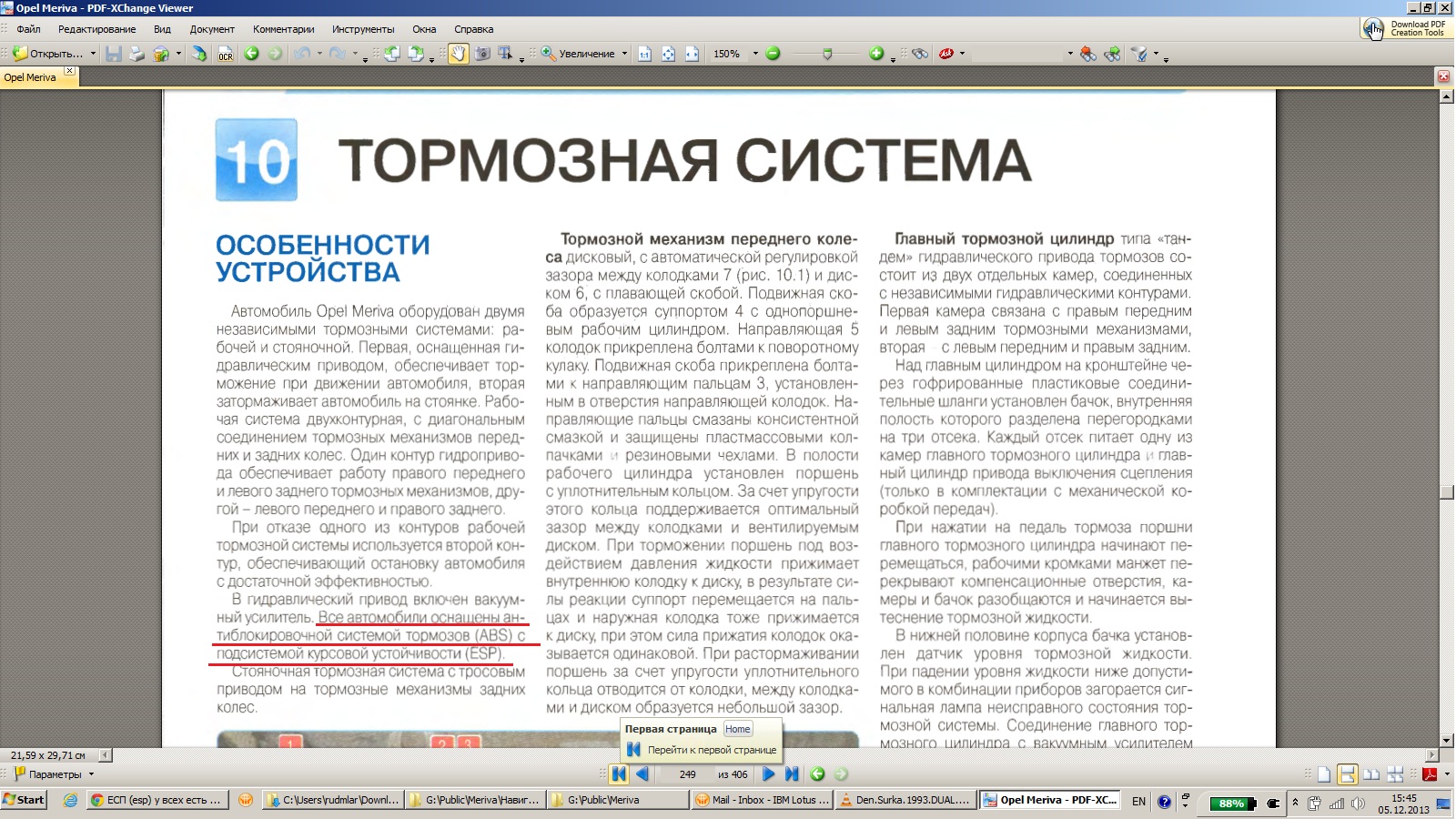This screenshot has height=819, width=1456.
Task: Set Actual Size (1:1) view
Action: [x=644, y=54]
